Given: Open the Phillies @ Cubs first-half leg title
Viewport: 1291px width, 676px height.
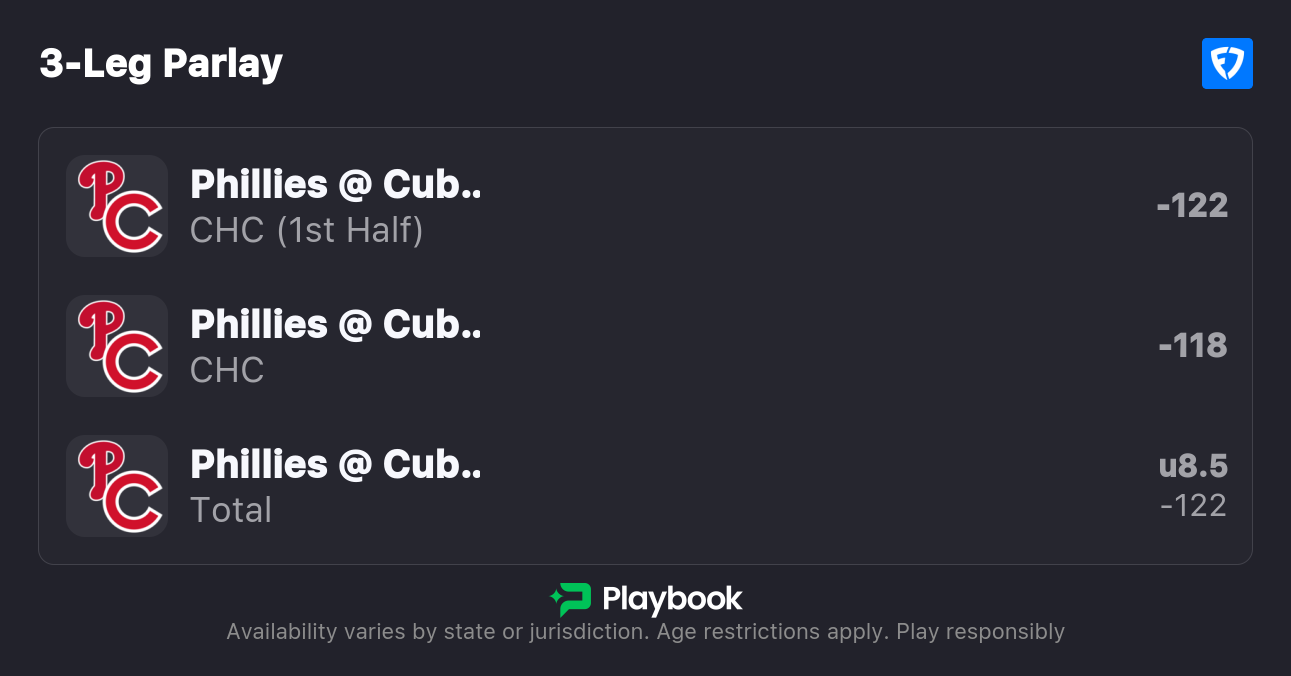Looking at the screenshot, I should [x=335, y=184].
